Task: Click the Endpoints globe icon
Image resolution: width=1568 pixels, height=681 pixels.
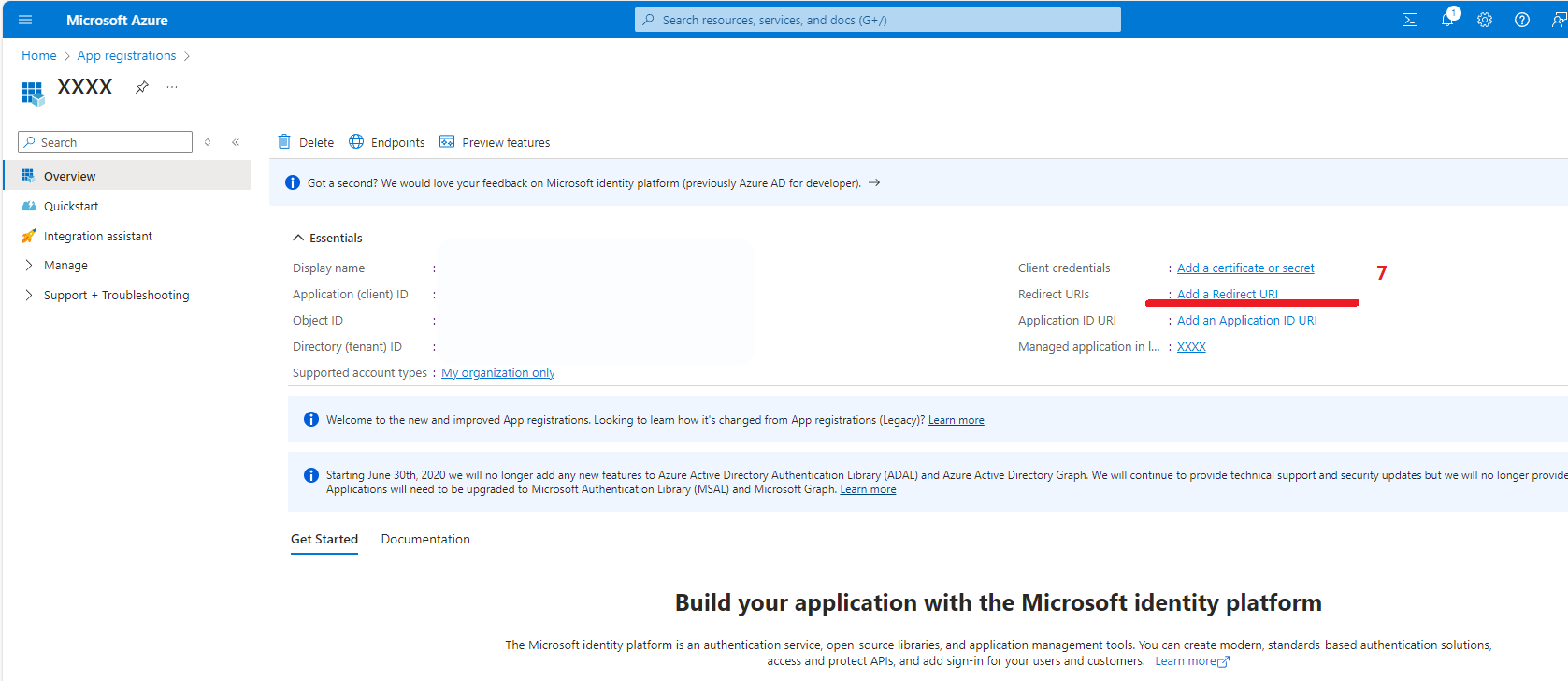Action: (x=356, y=142)
